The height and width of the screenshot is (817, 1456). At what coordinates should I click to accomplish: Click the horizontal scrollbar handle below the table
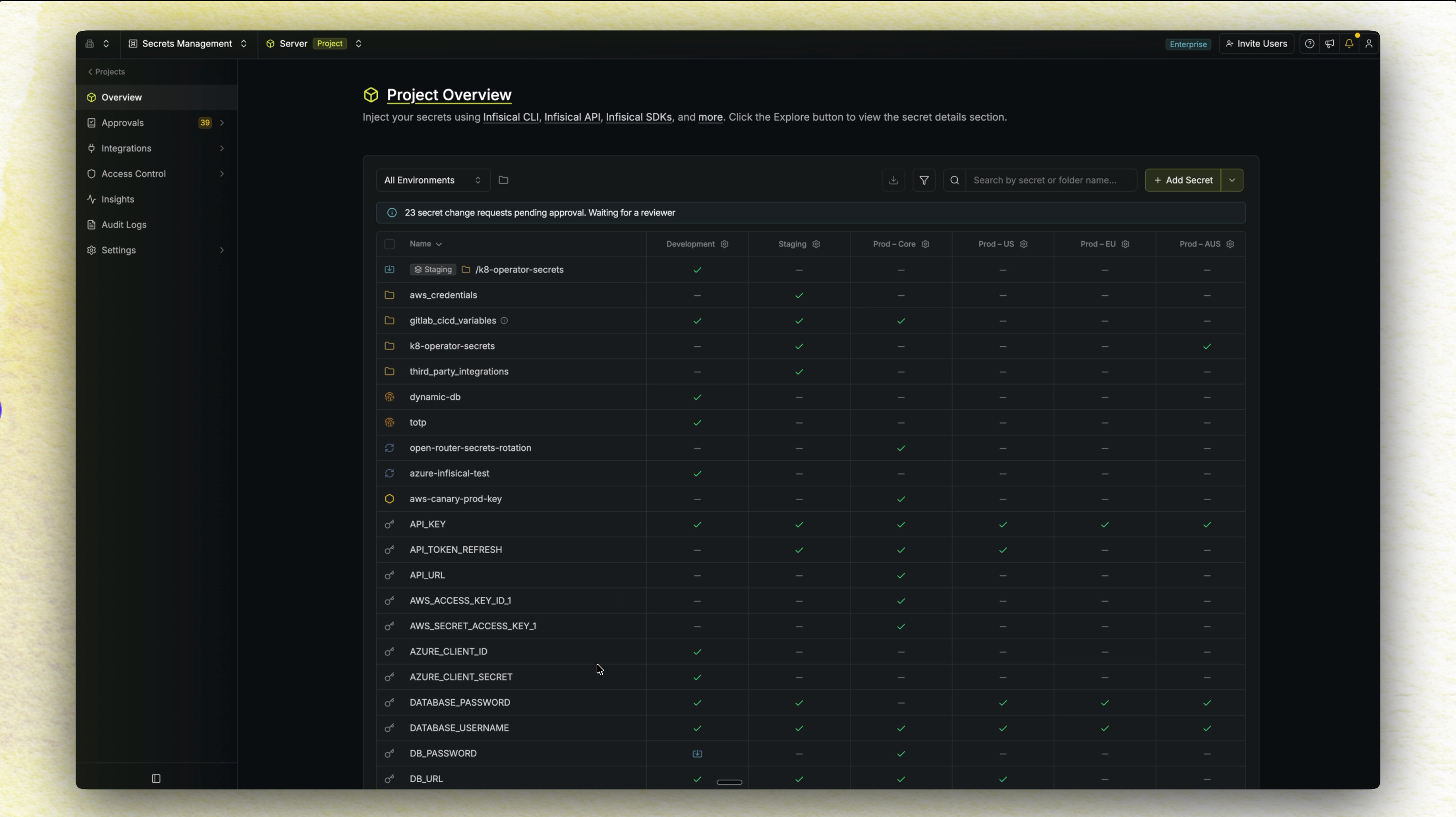point(729,782)
